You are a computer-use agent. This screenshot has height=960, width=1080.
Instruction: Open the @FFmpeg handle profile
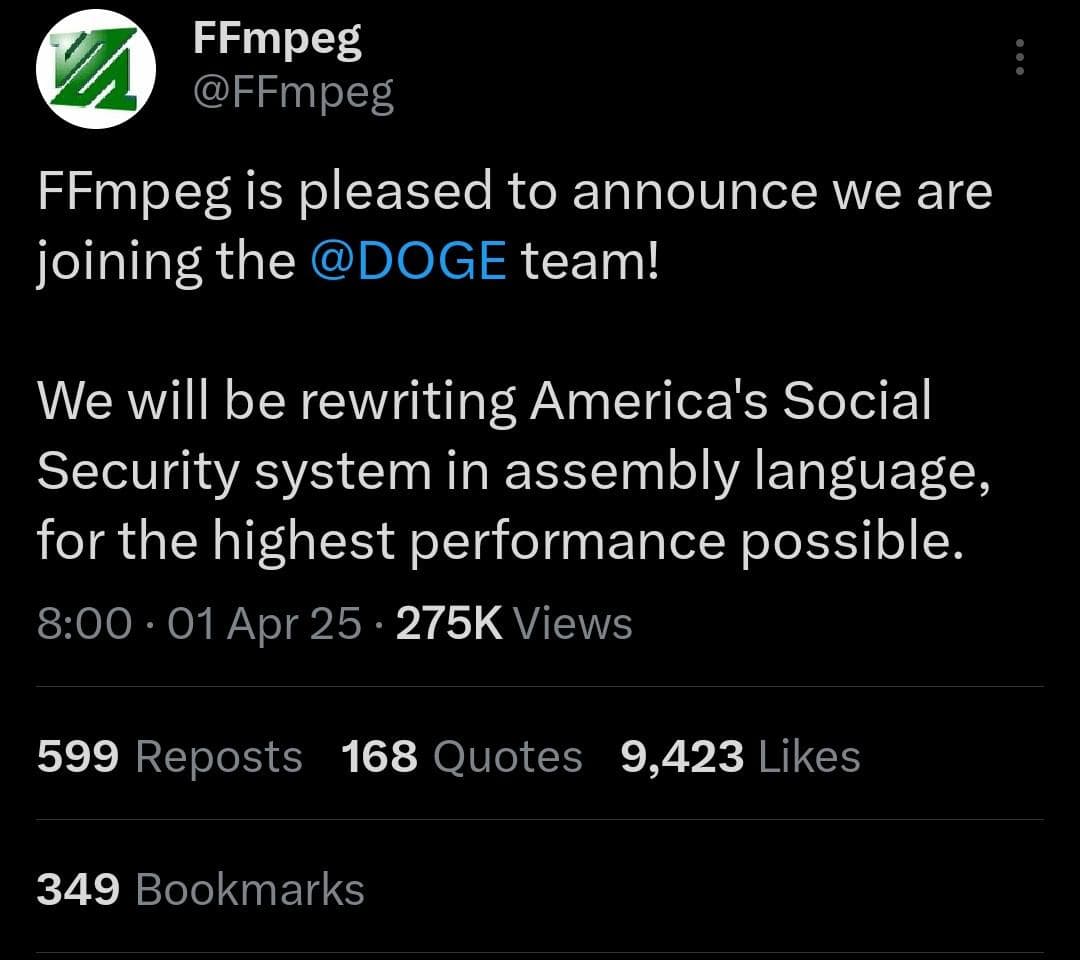[x=293, y=92]
